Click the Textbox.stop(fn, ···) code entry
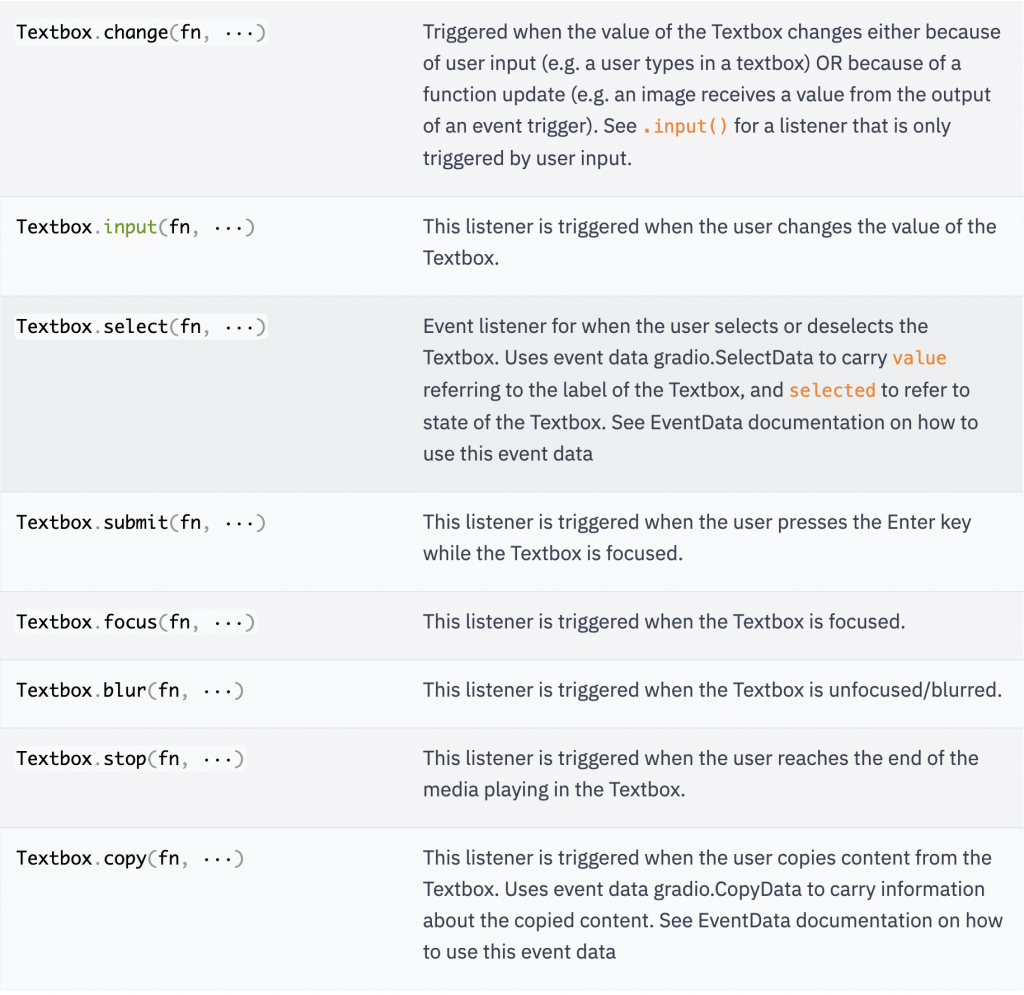 (130, 758)
